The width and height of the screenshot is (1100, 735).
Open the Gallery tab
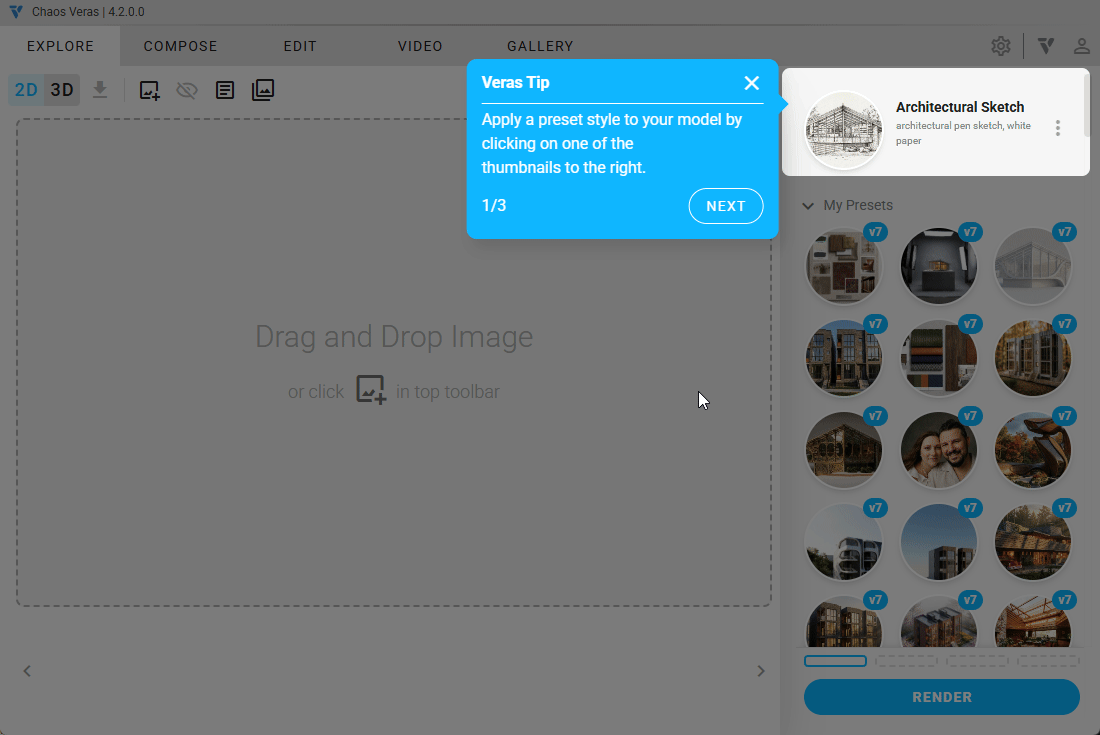540,46
